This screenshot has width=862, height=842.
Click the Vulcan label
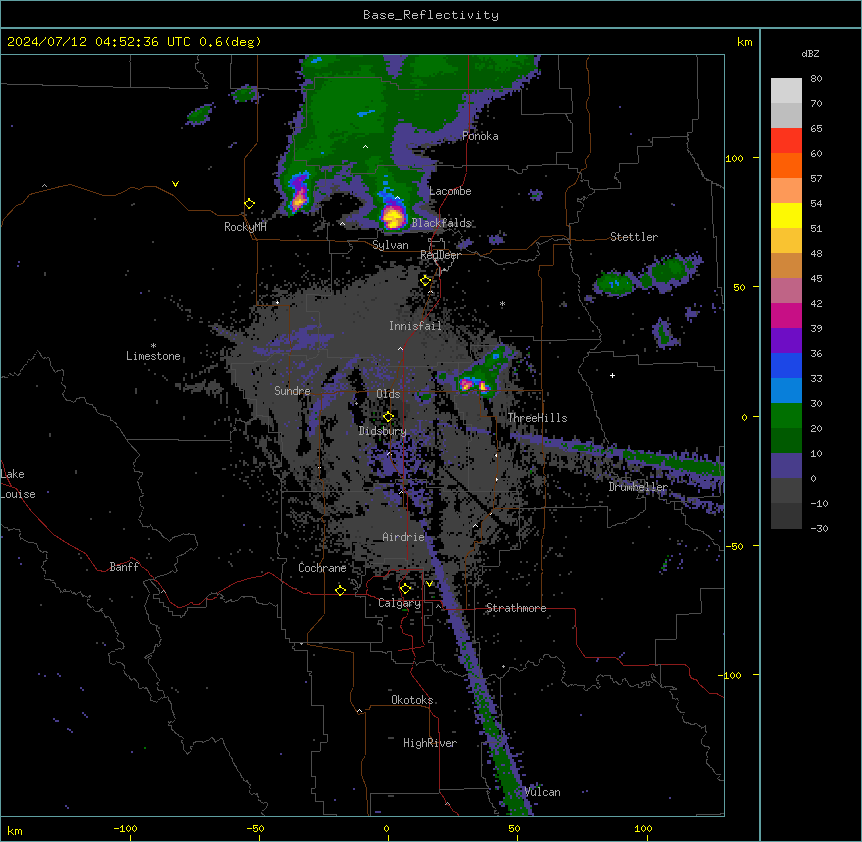tap(543, 792)
